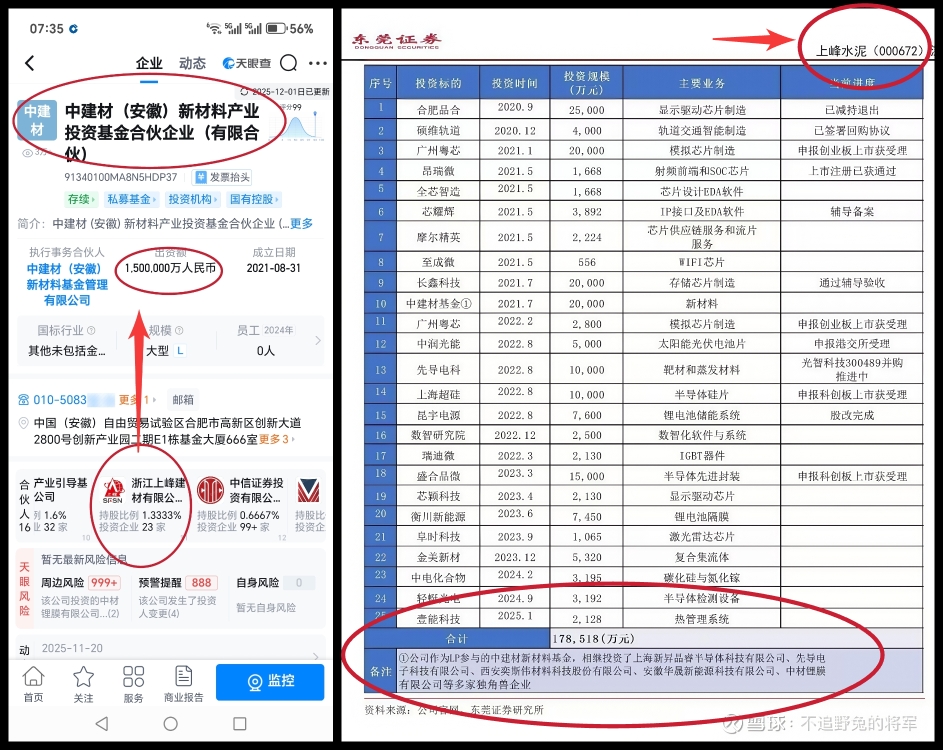Screen dimensions: 943x750
Task: Open the 国有控股 tag
Action: tap(254, 199)
